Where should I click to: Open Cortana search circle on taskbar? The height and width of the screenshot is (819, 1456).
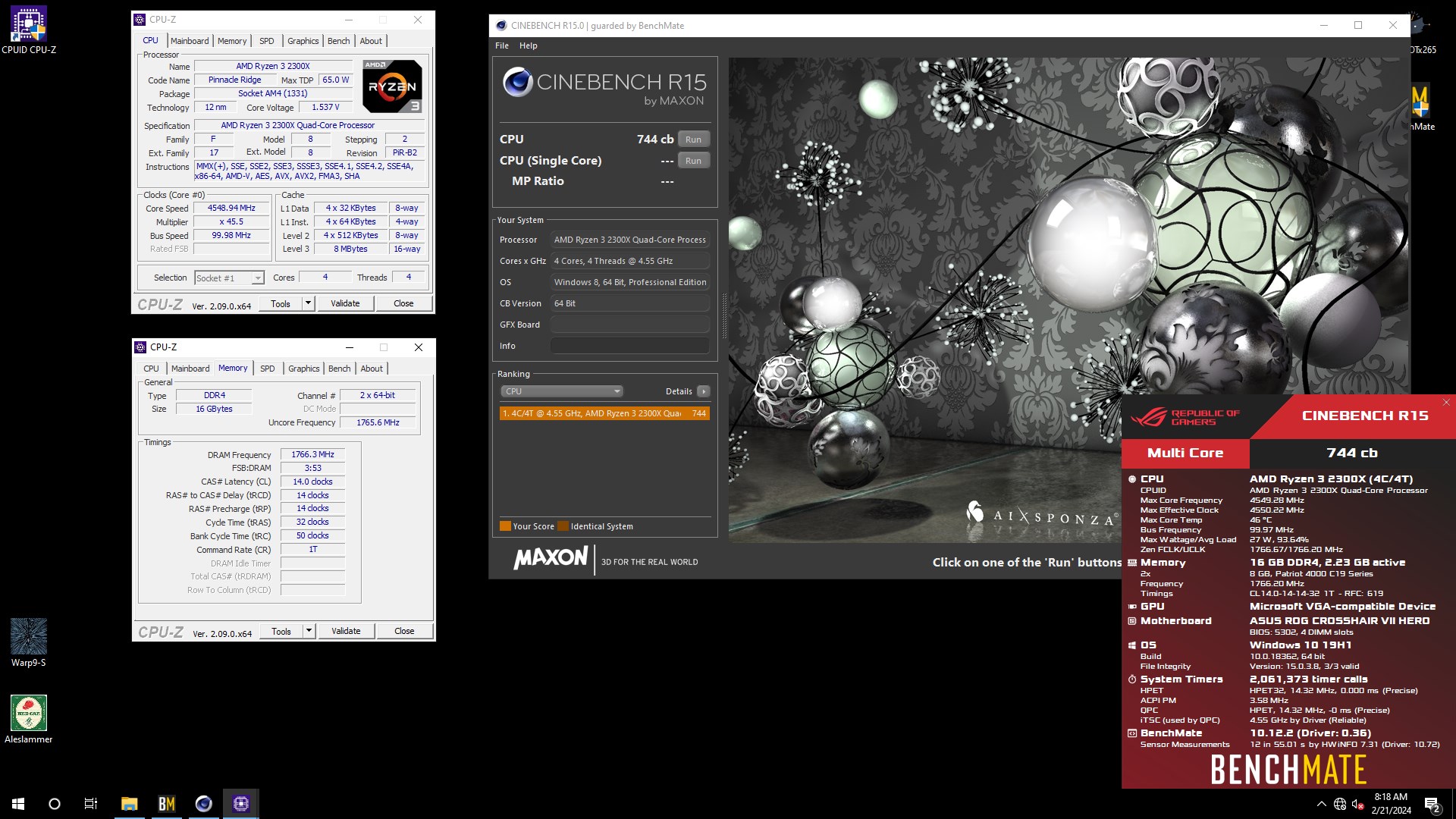(x=55, y=804)
